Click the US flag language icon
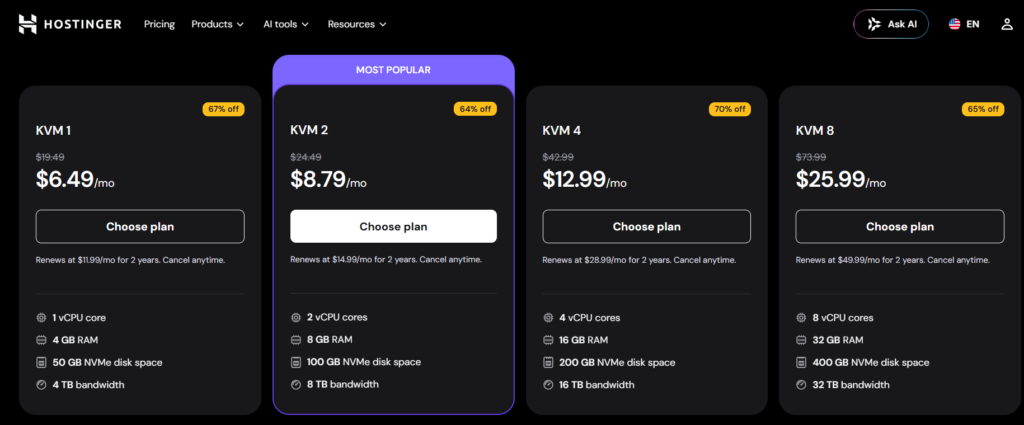The image size is (1024, 425). pos(954,24)
